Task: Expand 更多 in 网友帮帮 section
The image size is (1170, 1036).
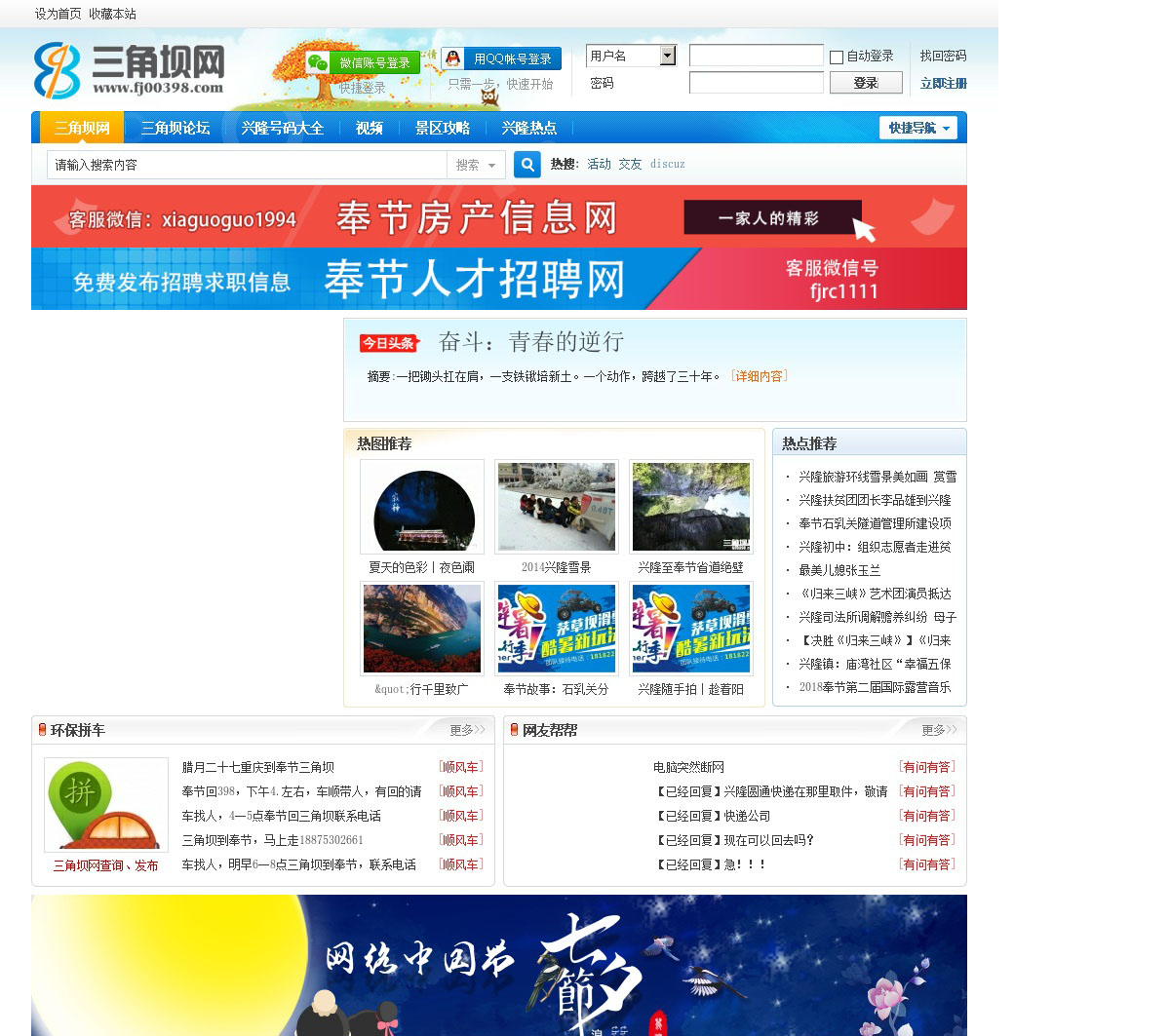Action: click(x=939, y=730)
